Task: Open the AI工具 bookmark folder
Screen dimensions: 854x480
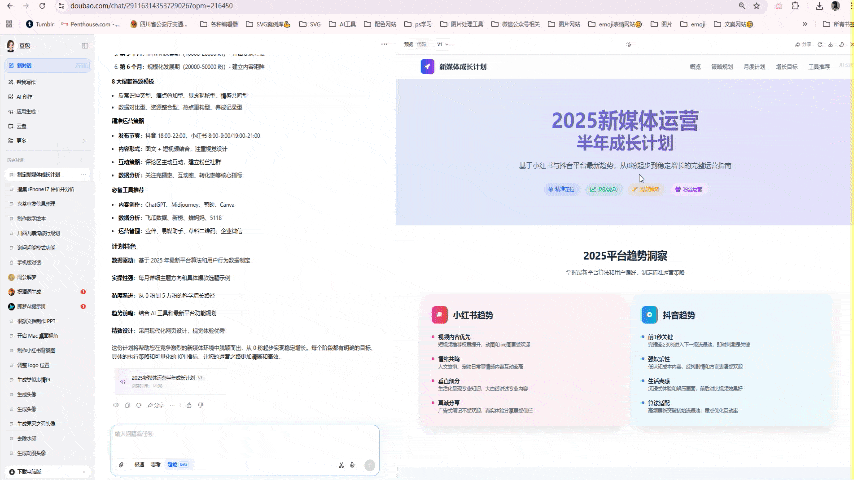Action: (x=343, y=24)
